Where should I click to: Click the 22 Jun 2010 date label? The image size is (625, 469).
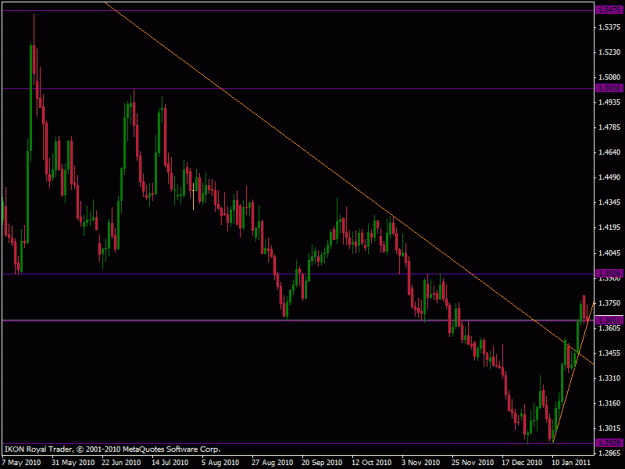(121, 463)
